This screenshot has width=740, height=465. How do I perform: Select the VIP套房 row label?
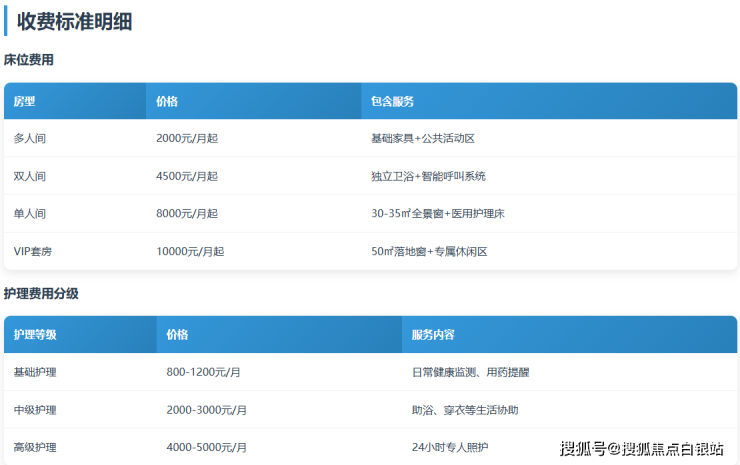tap(33, 252)
